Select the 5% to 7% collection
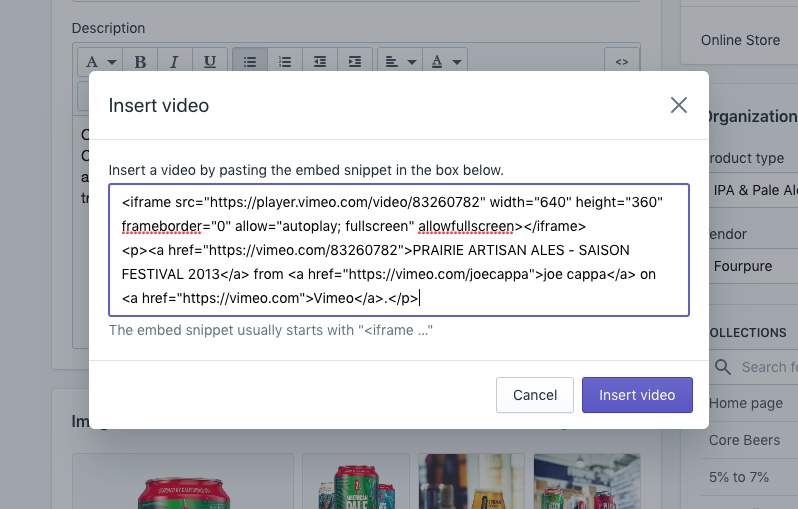 click(x=738, y=477)
